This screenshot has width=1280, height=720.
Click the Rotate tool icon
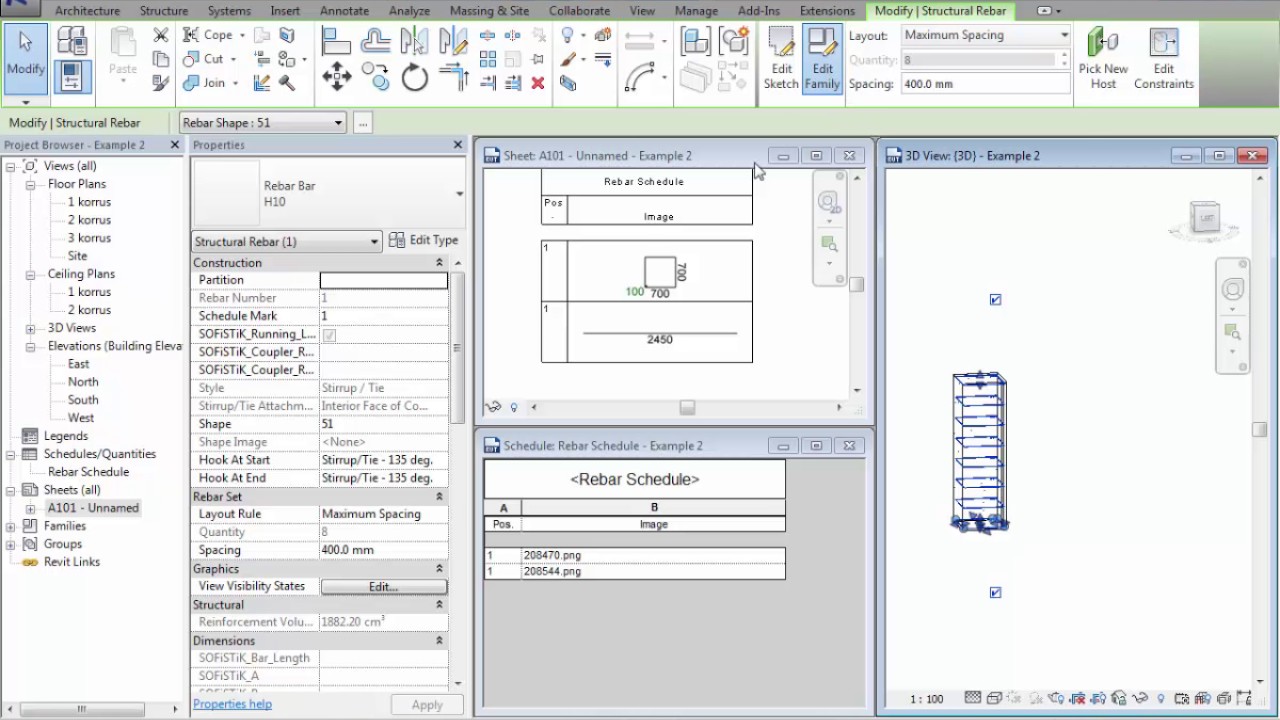414,77
